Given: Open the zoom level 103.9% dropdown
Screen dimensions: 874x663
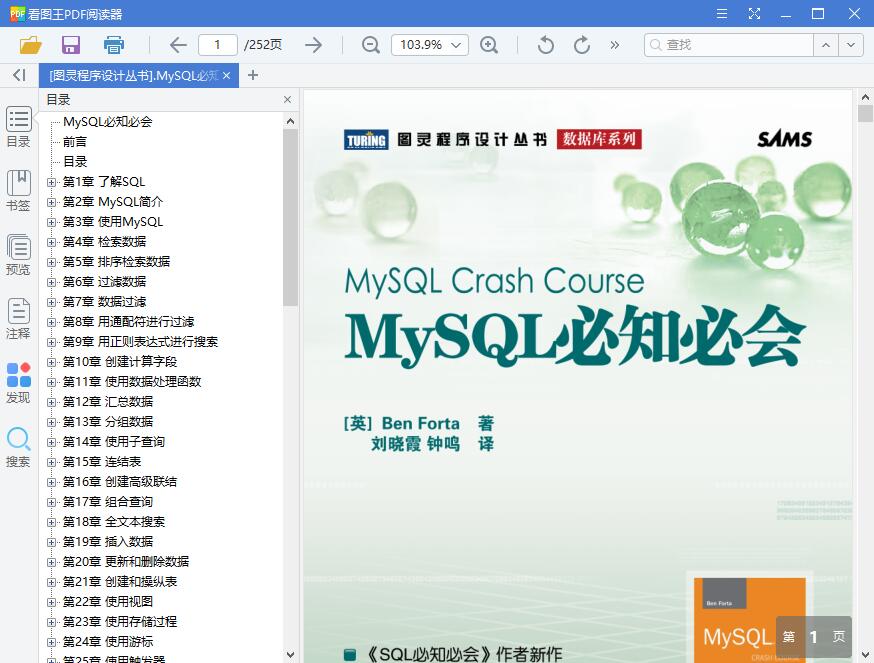Looking at the screenshot, I should point(430,45).
